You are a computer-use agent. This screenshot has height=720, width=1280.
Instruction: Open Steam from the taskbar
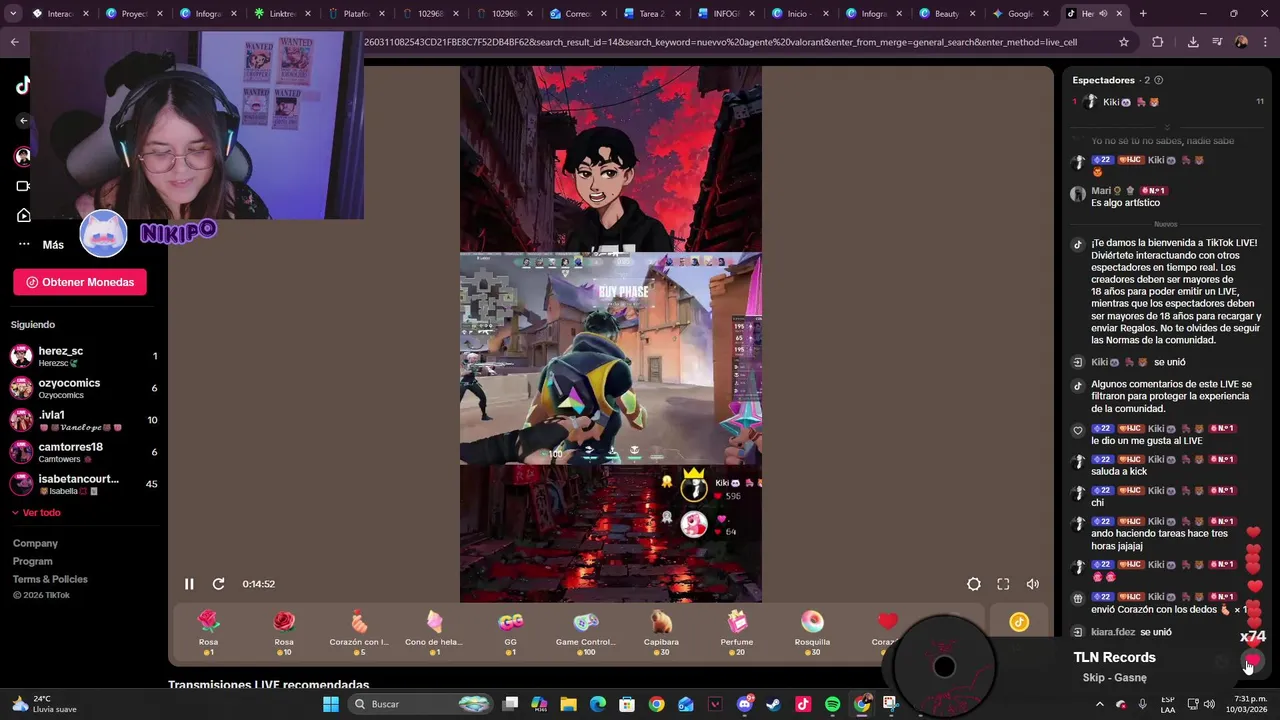[774, 704]
